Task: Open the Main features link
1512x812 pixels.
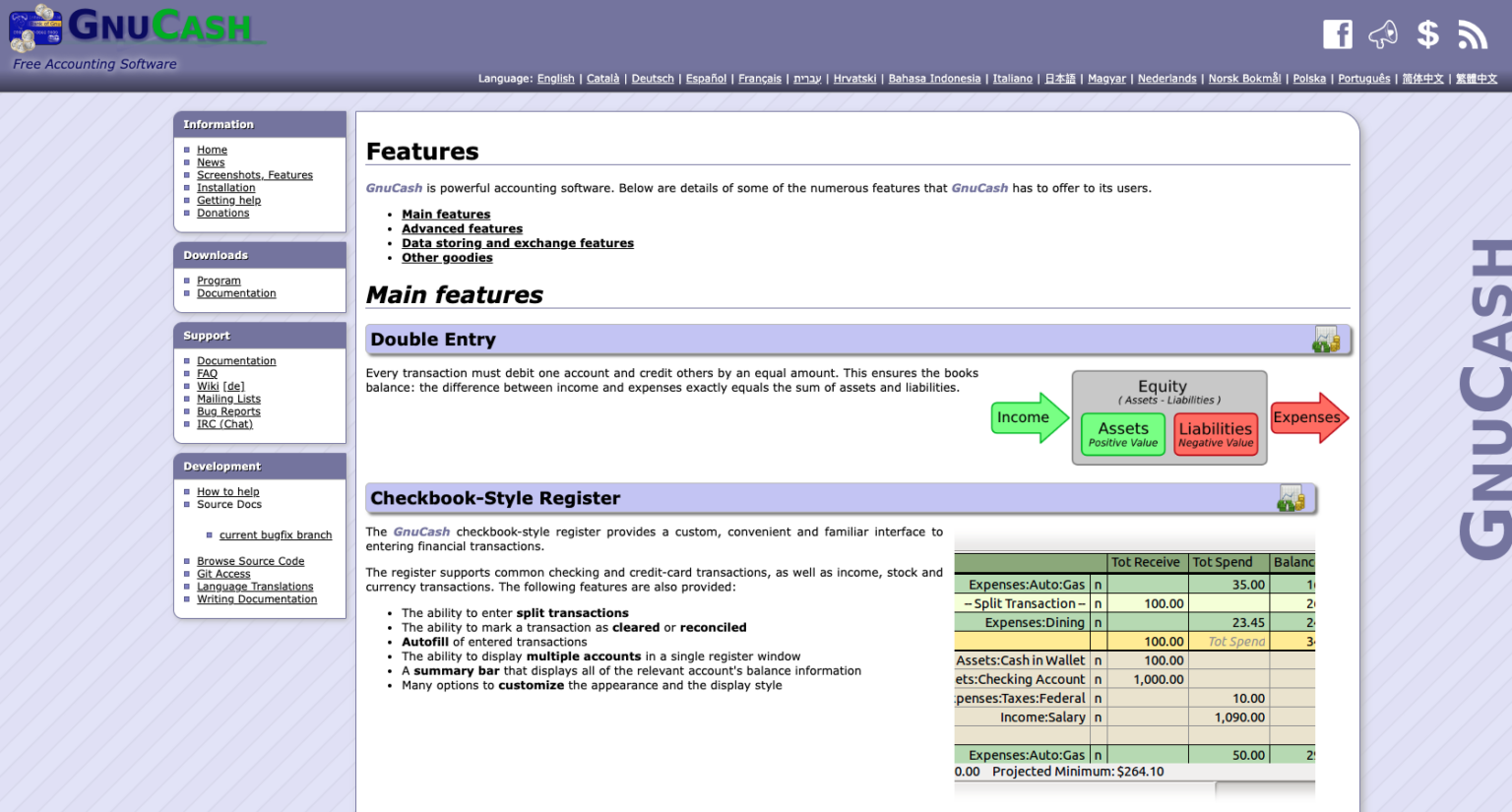Action: tap(445, 214)
